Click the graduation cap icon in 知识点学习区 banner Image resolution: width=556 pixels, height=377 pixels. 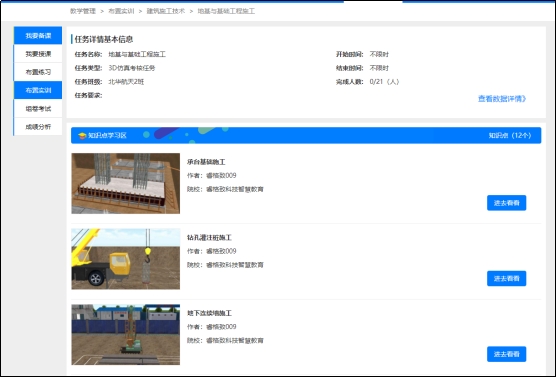click(x=82, y=135)
